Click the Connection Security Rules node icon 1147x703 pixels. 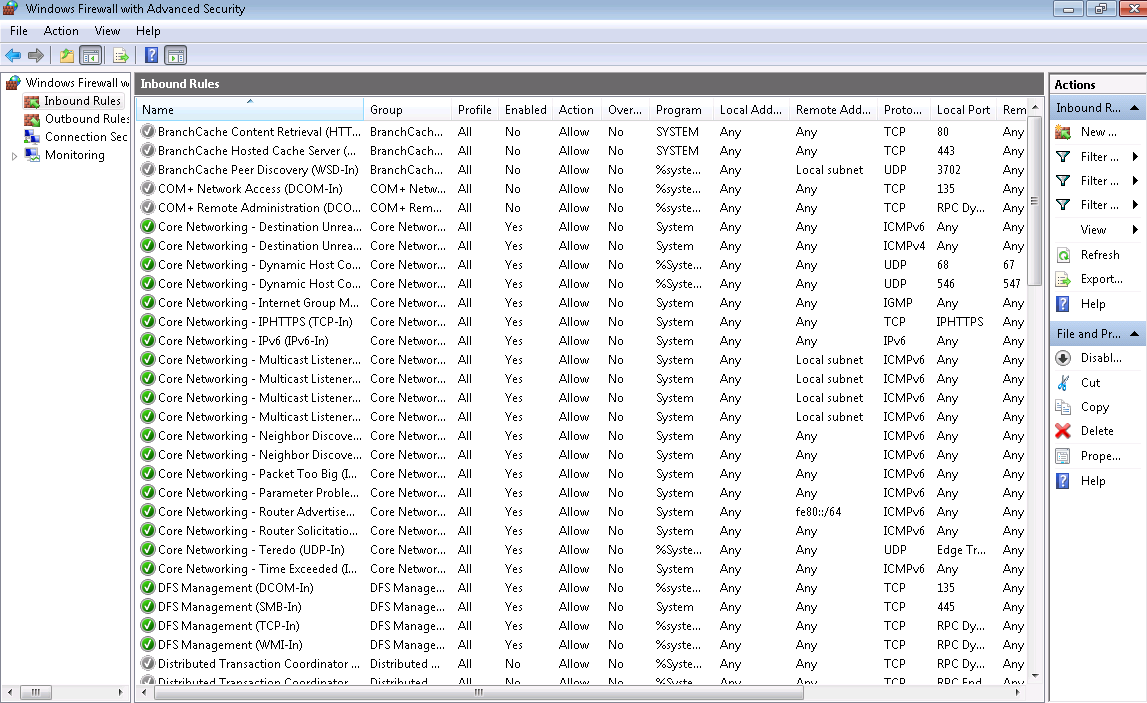(32, 136)
